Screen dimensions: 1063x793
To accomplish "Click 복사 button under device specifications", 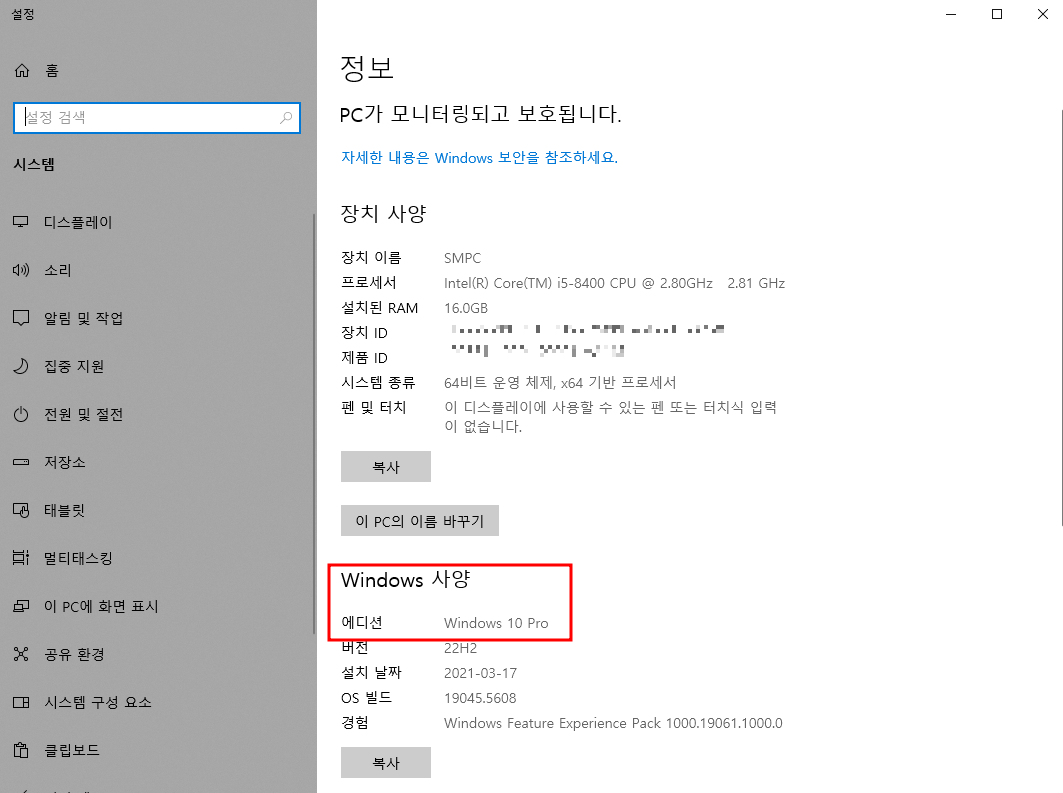I will (x=386, y=466).
